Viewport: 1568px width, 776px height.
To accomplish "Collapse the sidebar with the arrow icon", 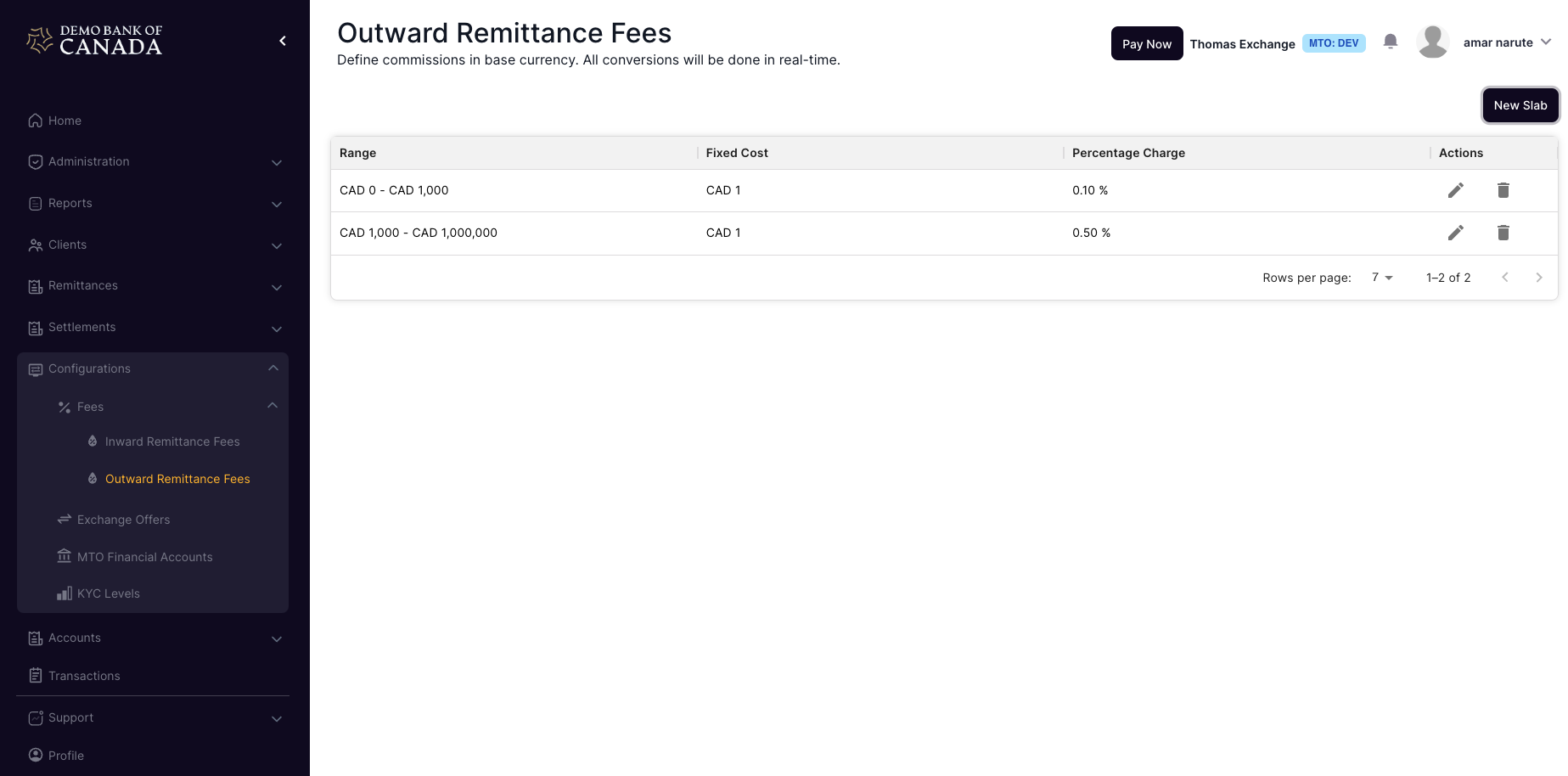I will [283, 41].
